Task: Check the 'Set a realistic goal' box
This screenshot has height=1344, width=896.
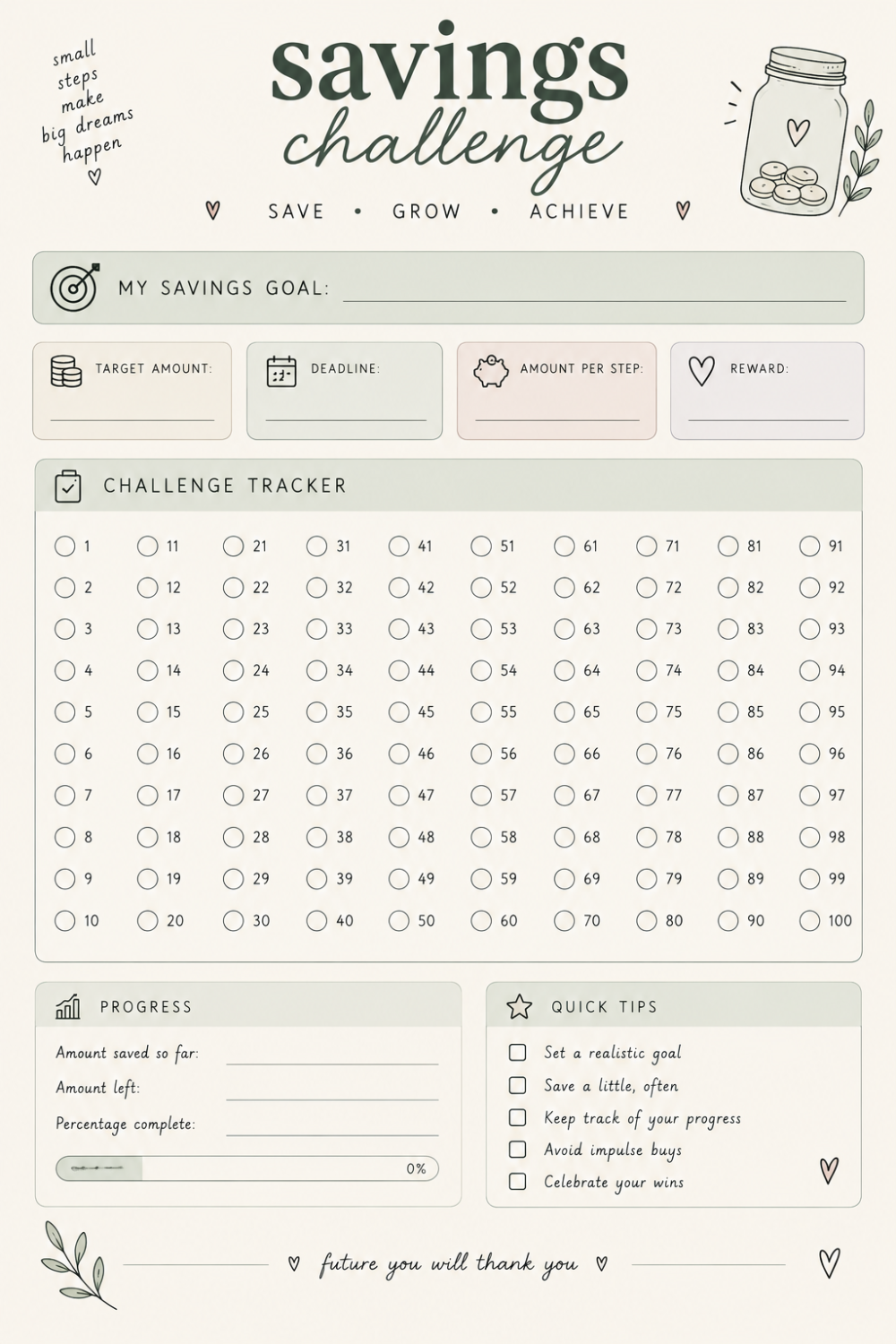Action: [517, 1052]
